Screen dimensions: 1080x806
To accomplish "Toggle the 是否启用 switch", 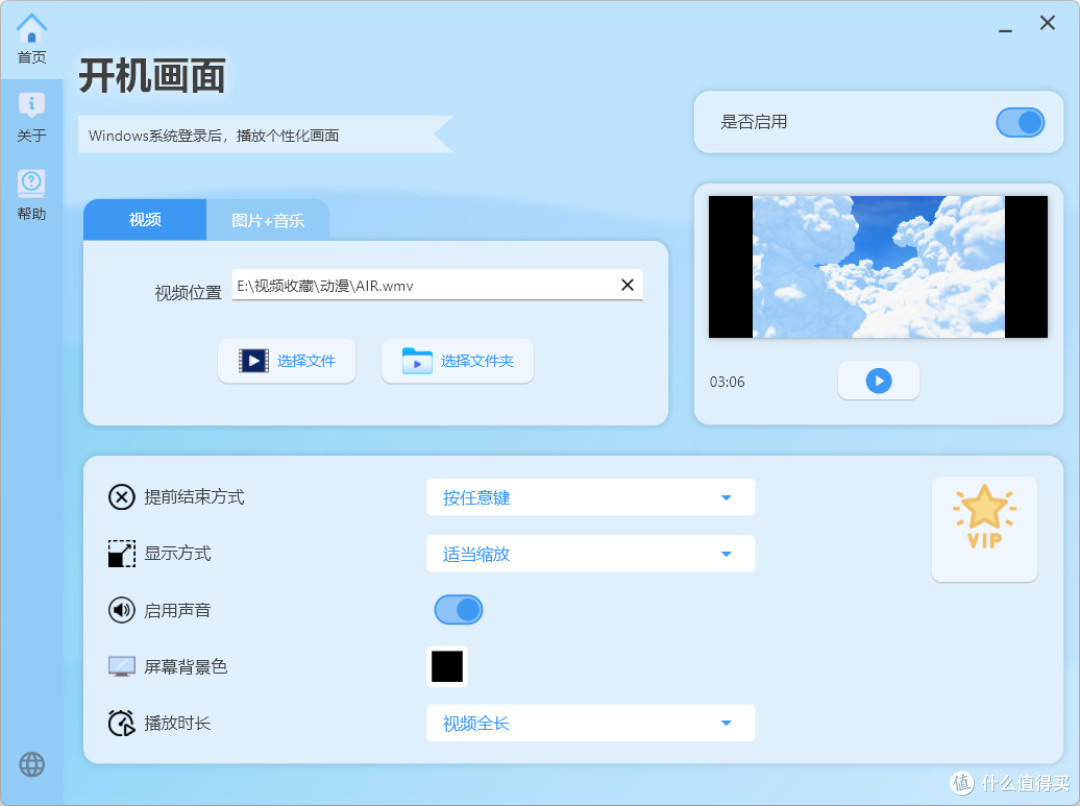I will (1020, 123).
